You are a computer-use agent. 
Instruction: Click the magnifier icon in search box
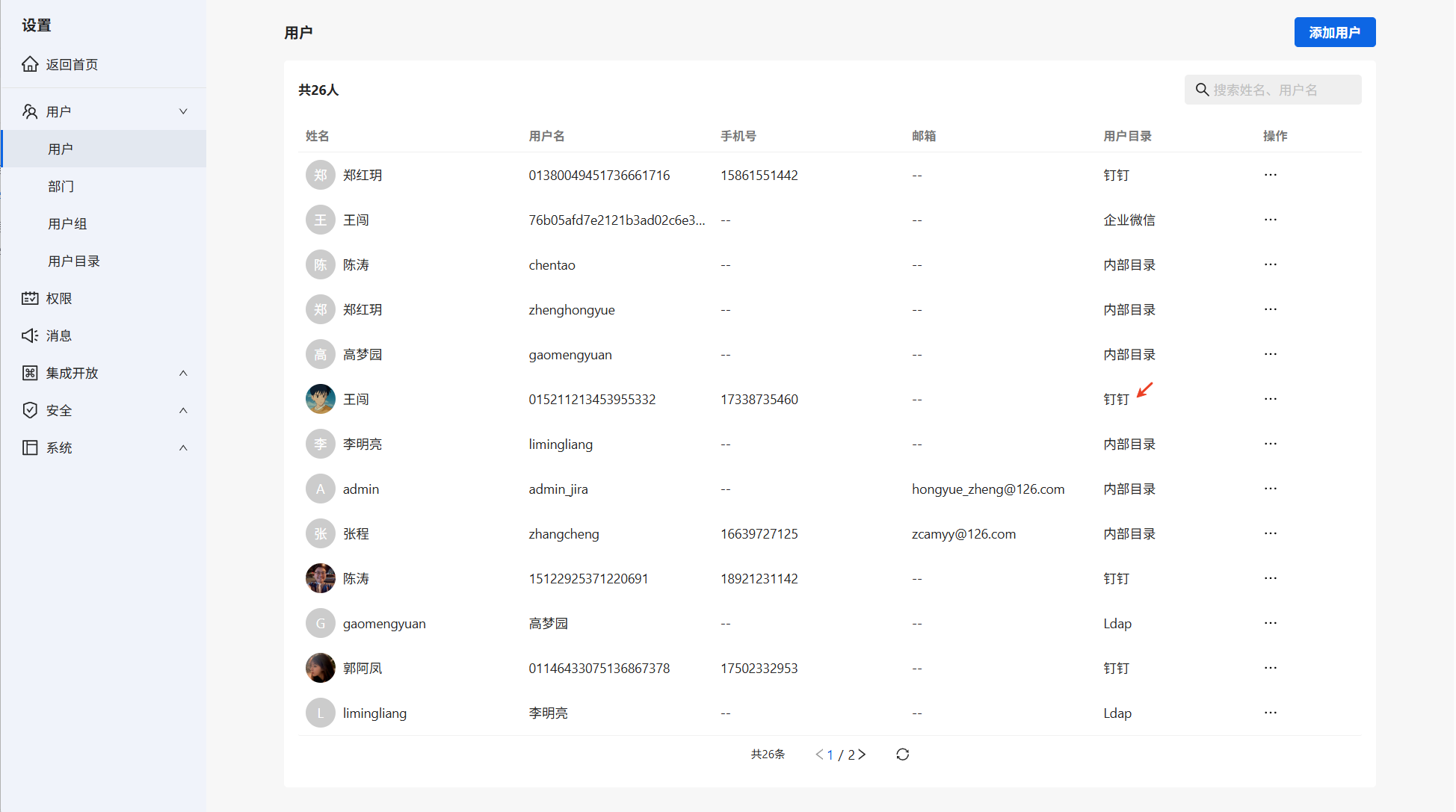[1202, 90]
